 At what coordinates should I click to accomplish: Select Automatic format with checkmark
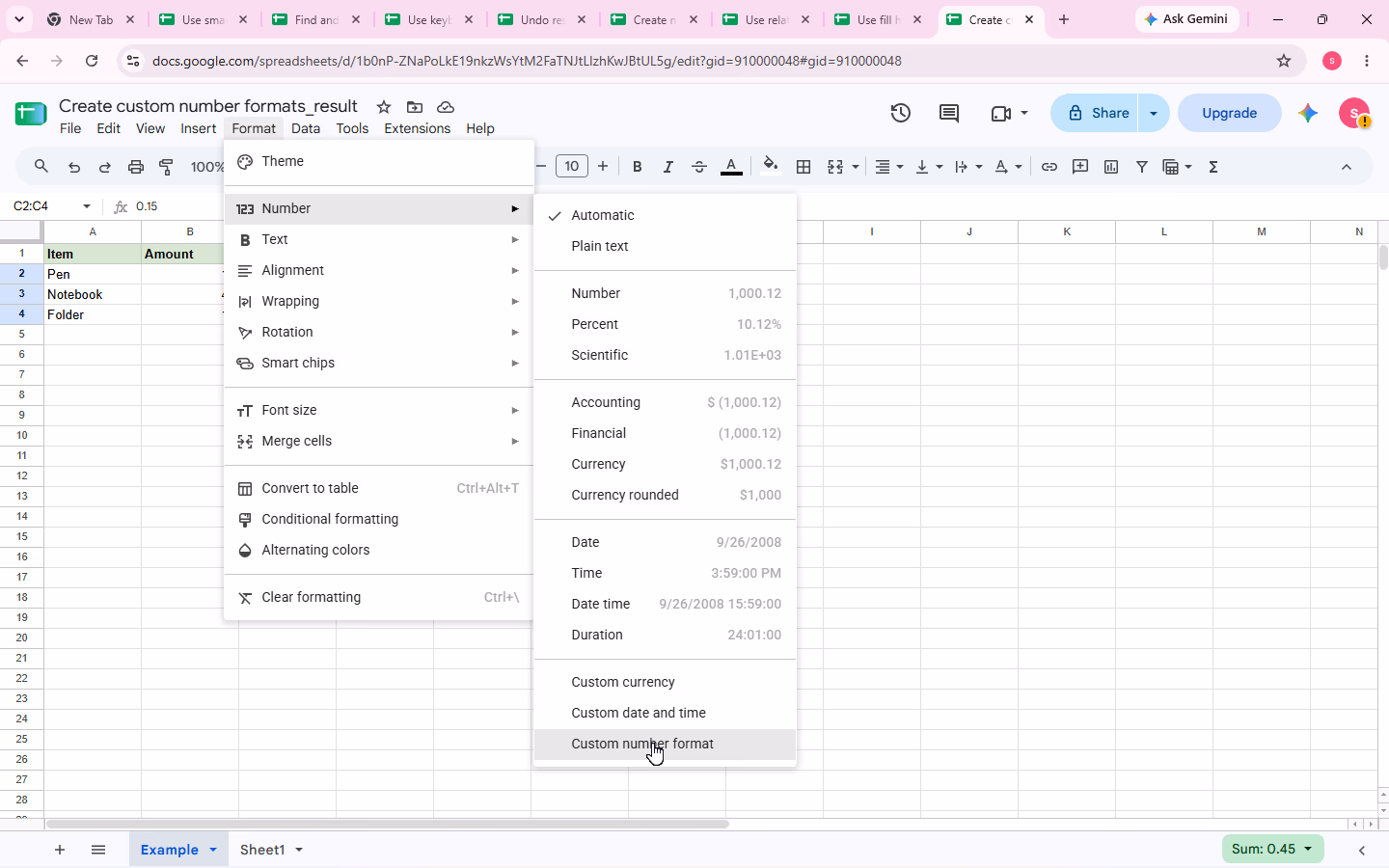[x=666, y=215]
